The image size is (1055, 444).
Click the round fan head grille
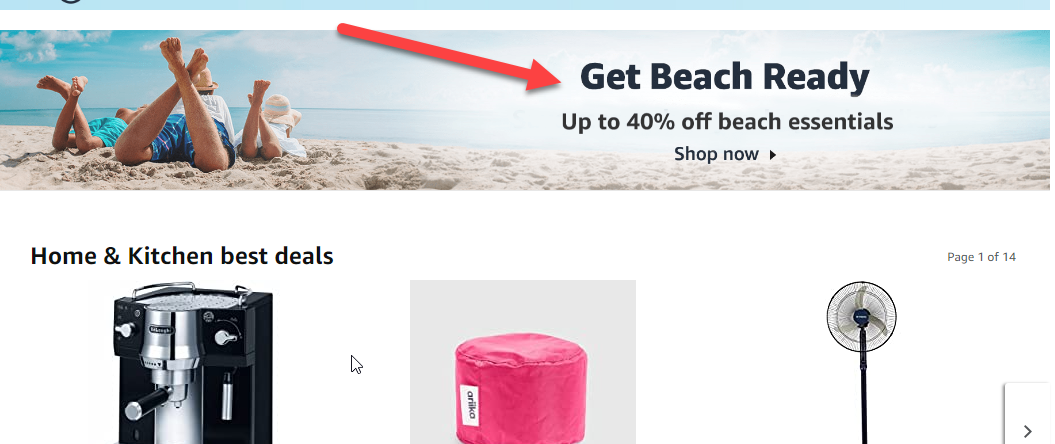click(861, 316)
